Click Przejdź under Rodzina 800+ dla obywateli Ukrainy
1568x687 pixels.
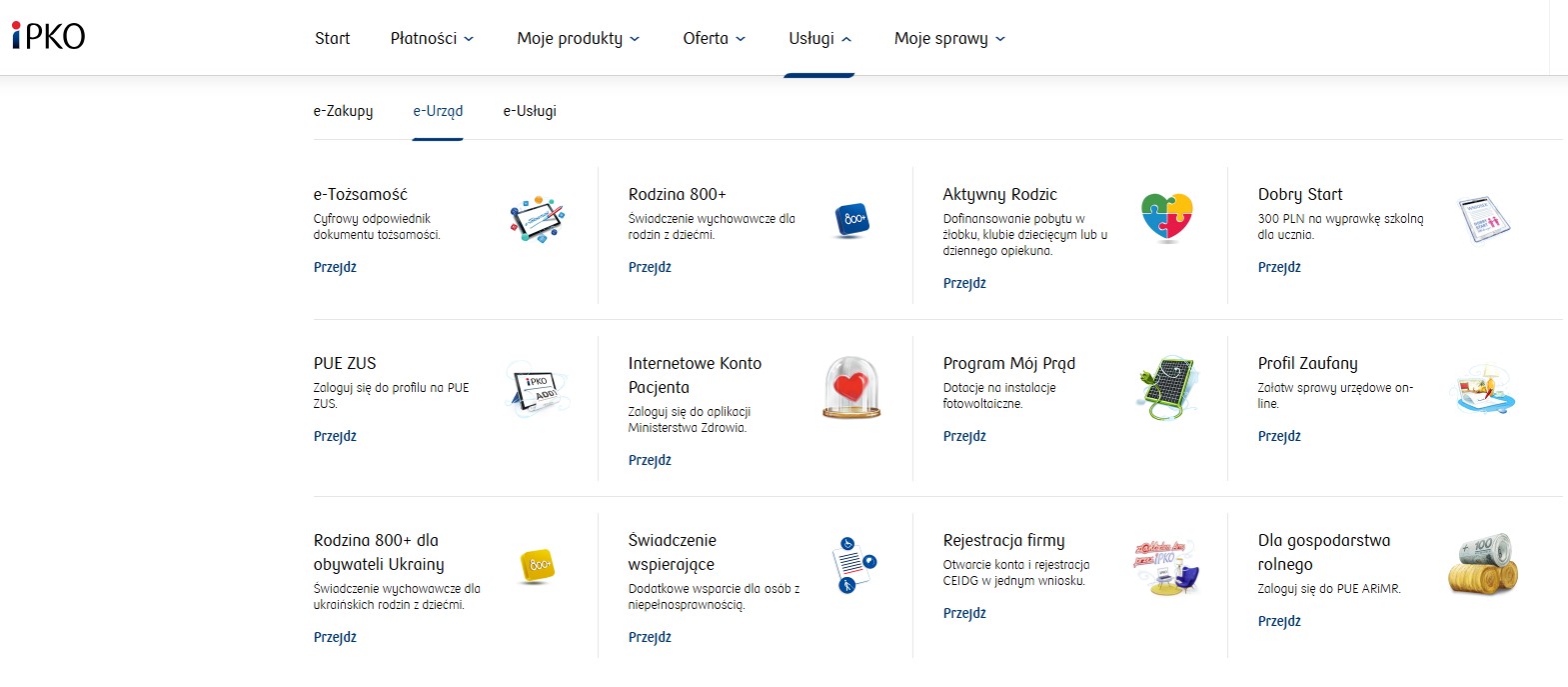[x=335, y=637]
